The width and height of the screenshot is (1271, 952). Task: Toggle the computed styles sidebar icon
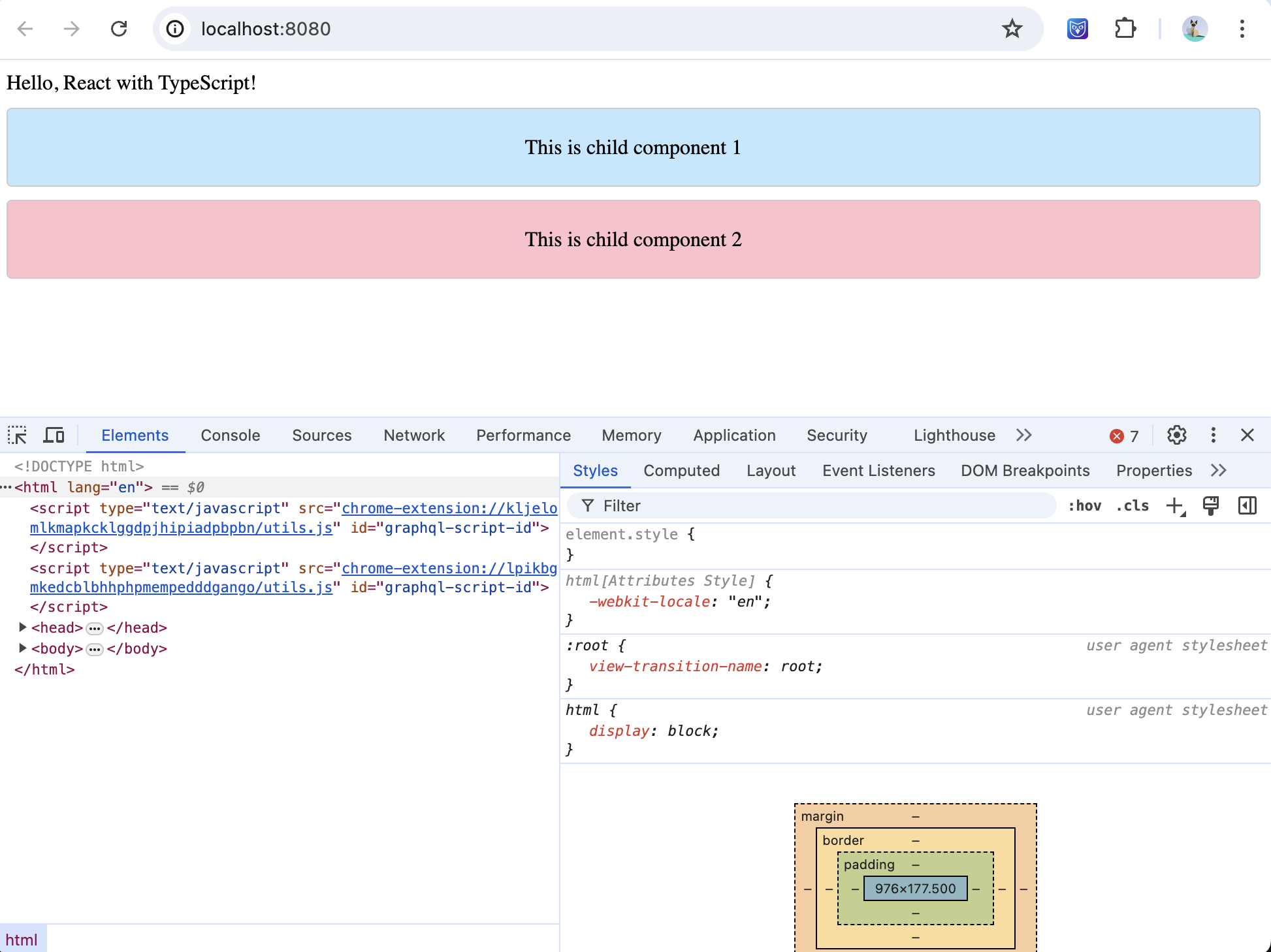click(1247, 506)
